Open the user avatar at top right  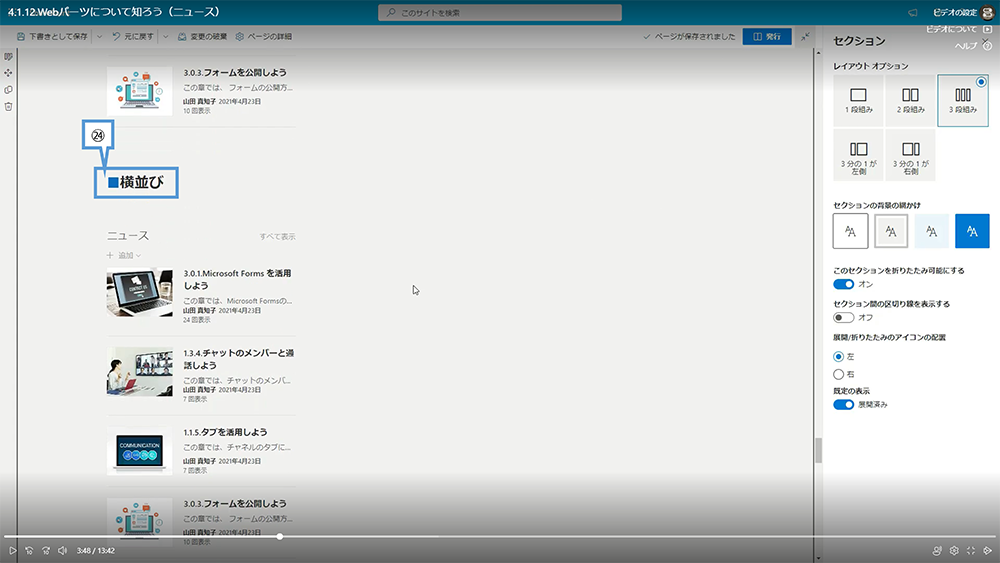pos(988,13)
